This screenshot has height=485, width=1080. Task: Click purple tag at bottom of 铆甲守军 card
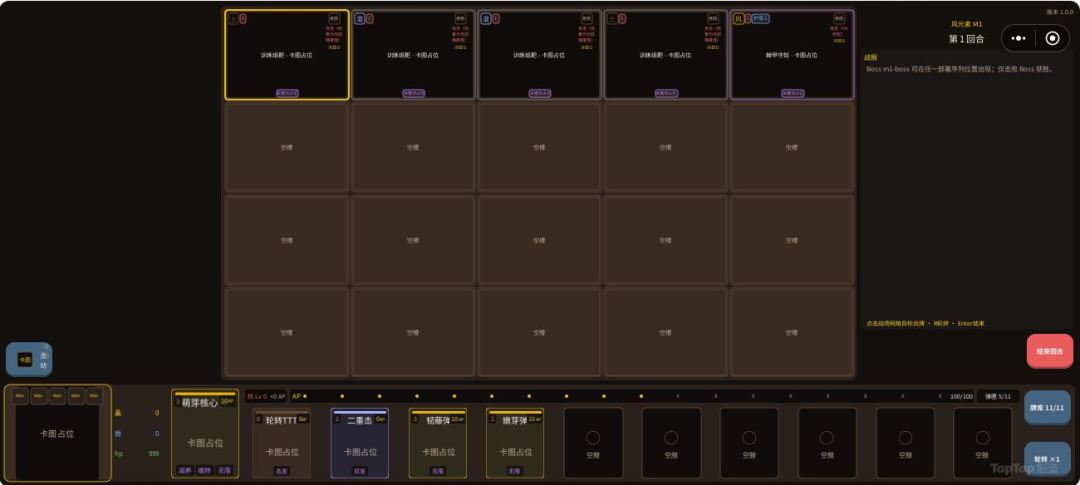pyautogui.click(x=792, y=93)
